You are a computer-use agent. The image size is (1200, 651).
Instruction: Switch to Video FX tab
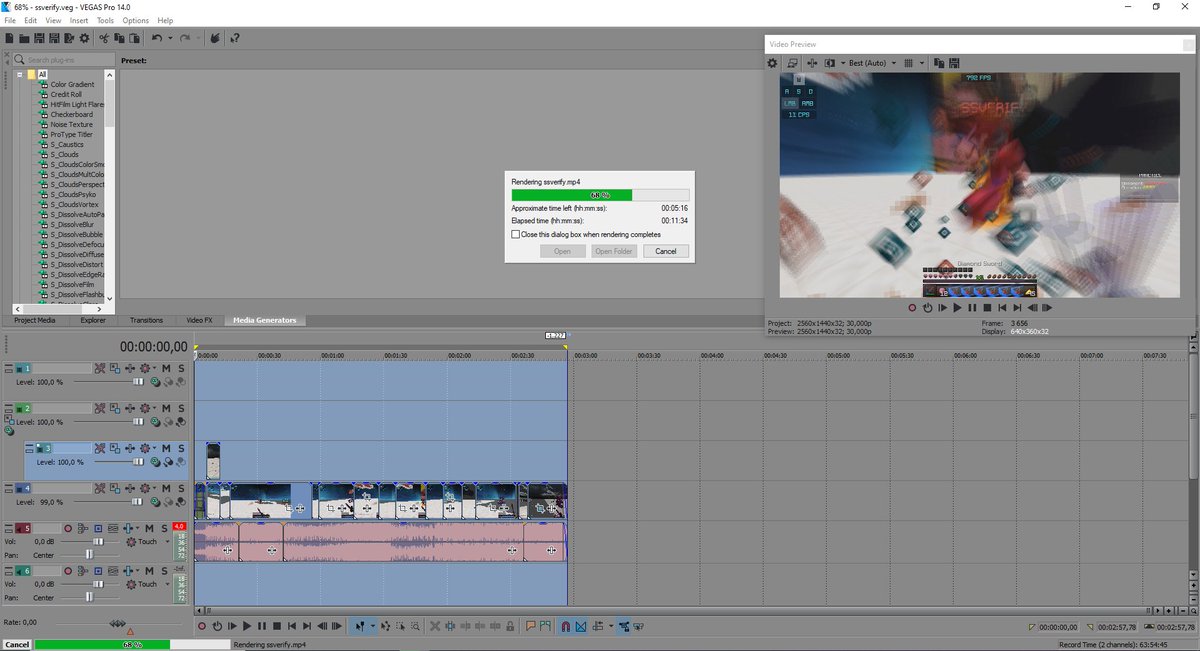[199, 320]
